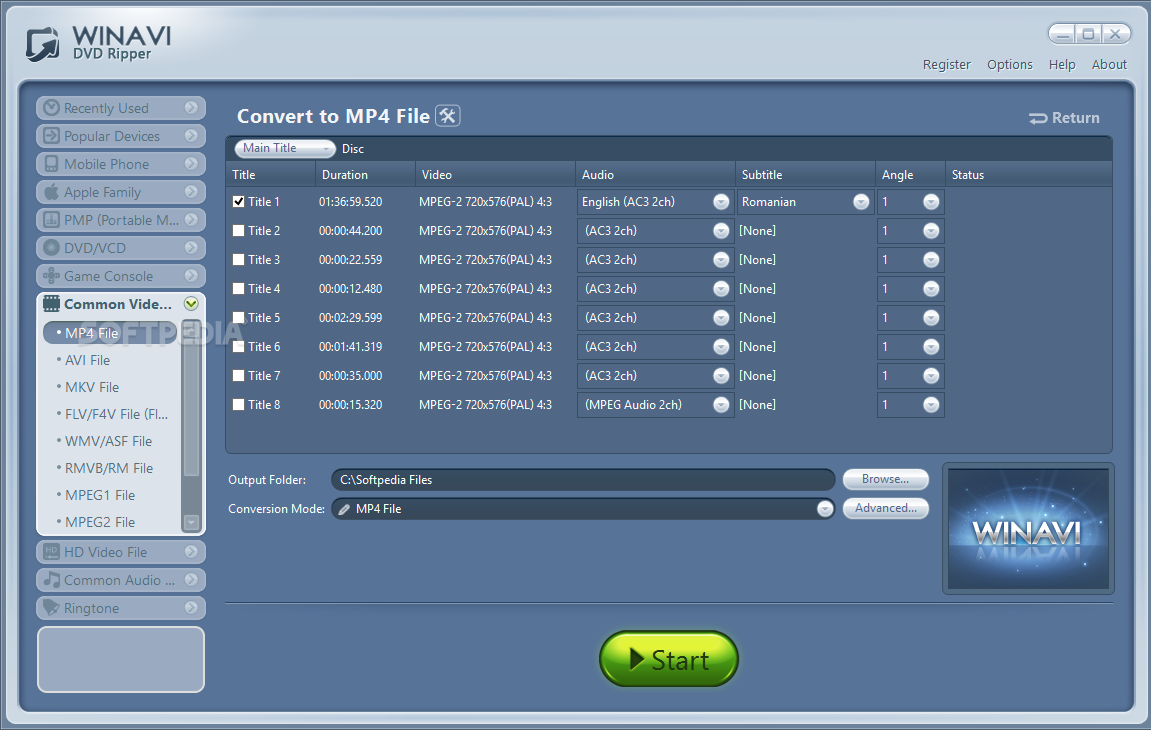Open Title 2 audio dropdown
The height and width of the screenshot is (730, 1151).
pyautogui.click(x=721, y=231)
